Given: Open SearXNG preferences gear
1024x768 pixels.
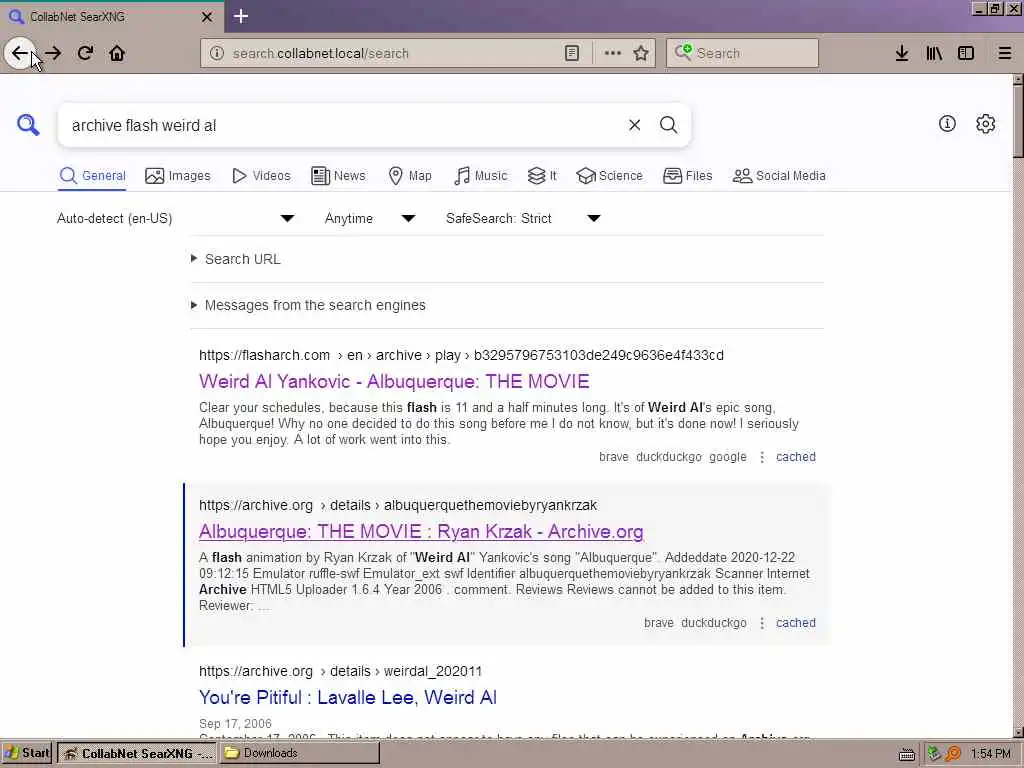Looking at the screenshot, I should tap(985, 123).
